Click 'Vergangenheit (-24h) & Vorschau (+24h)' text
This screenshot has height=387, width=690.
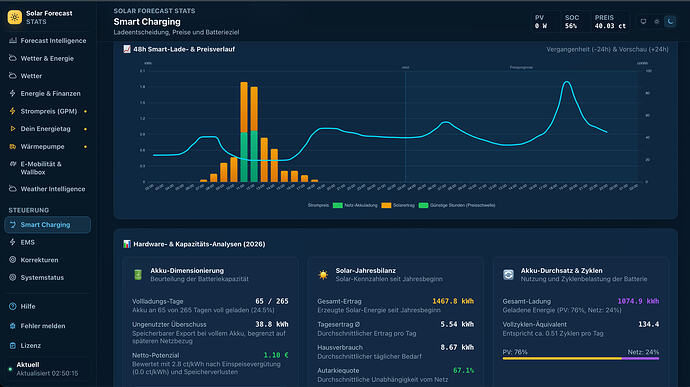pos(607,49)
